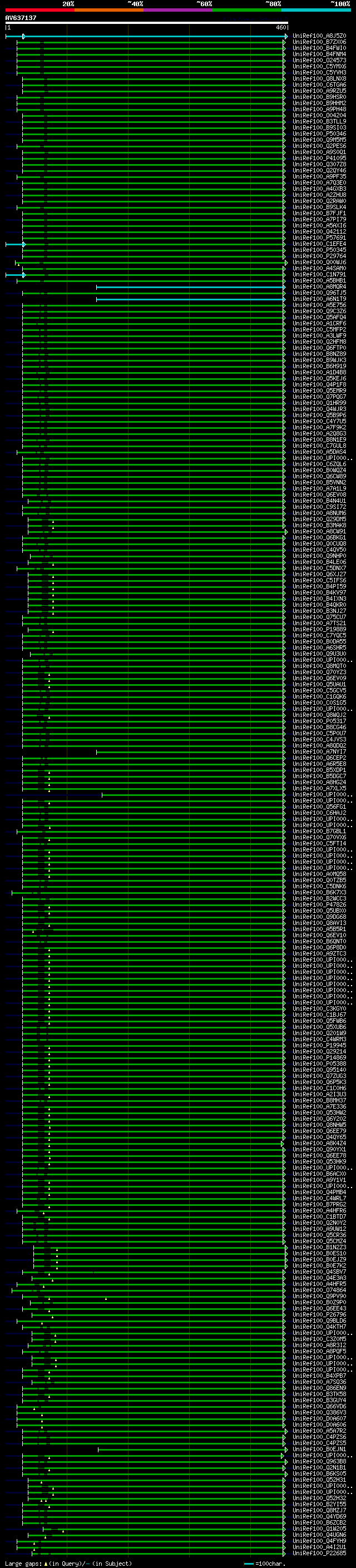Screen dimensions: 356x1568
Task: Click label UniRef100_Q5CR36
Action: tap(319, 1235)
